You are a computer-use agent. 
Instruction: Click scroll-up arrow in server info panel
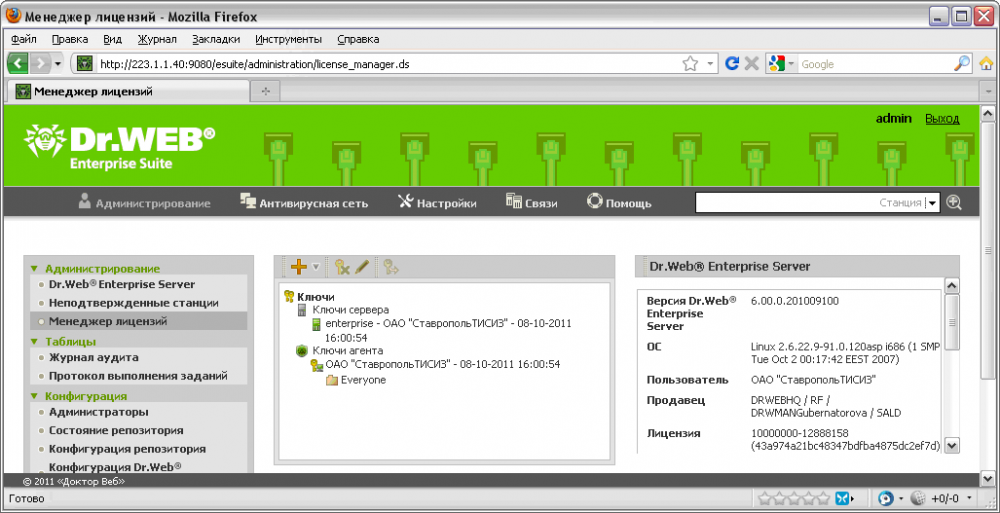[952, 285]
